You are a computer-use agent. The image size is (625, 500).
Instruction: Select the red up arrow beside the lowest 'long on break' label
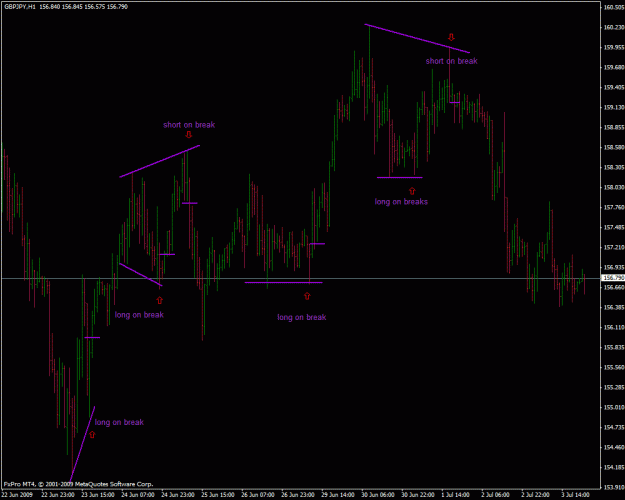(92, 435)
